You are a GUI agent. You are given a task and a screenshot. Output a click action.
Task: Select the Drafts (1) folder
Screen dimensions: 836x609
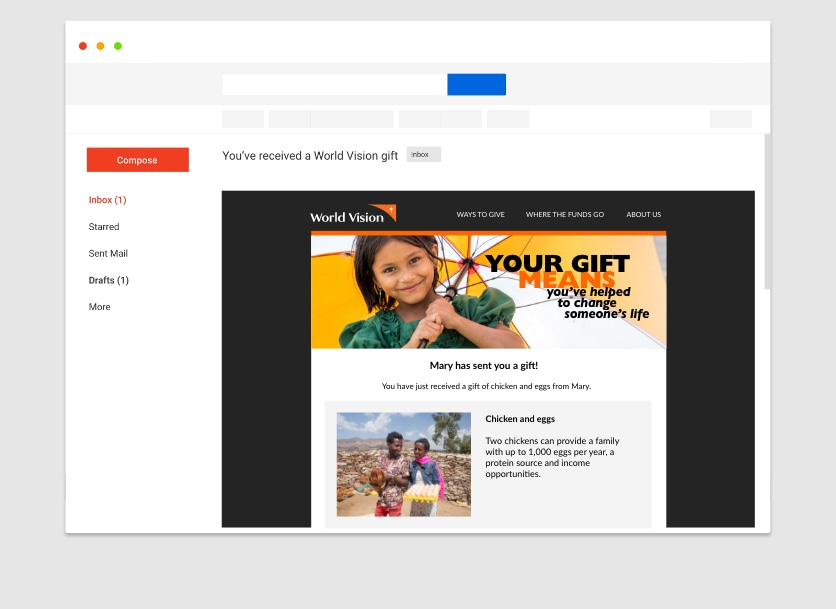click(109, 280)
